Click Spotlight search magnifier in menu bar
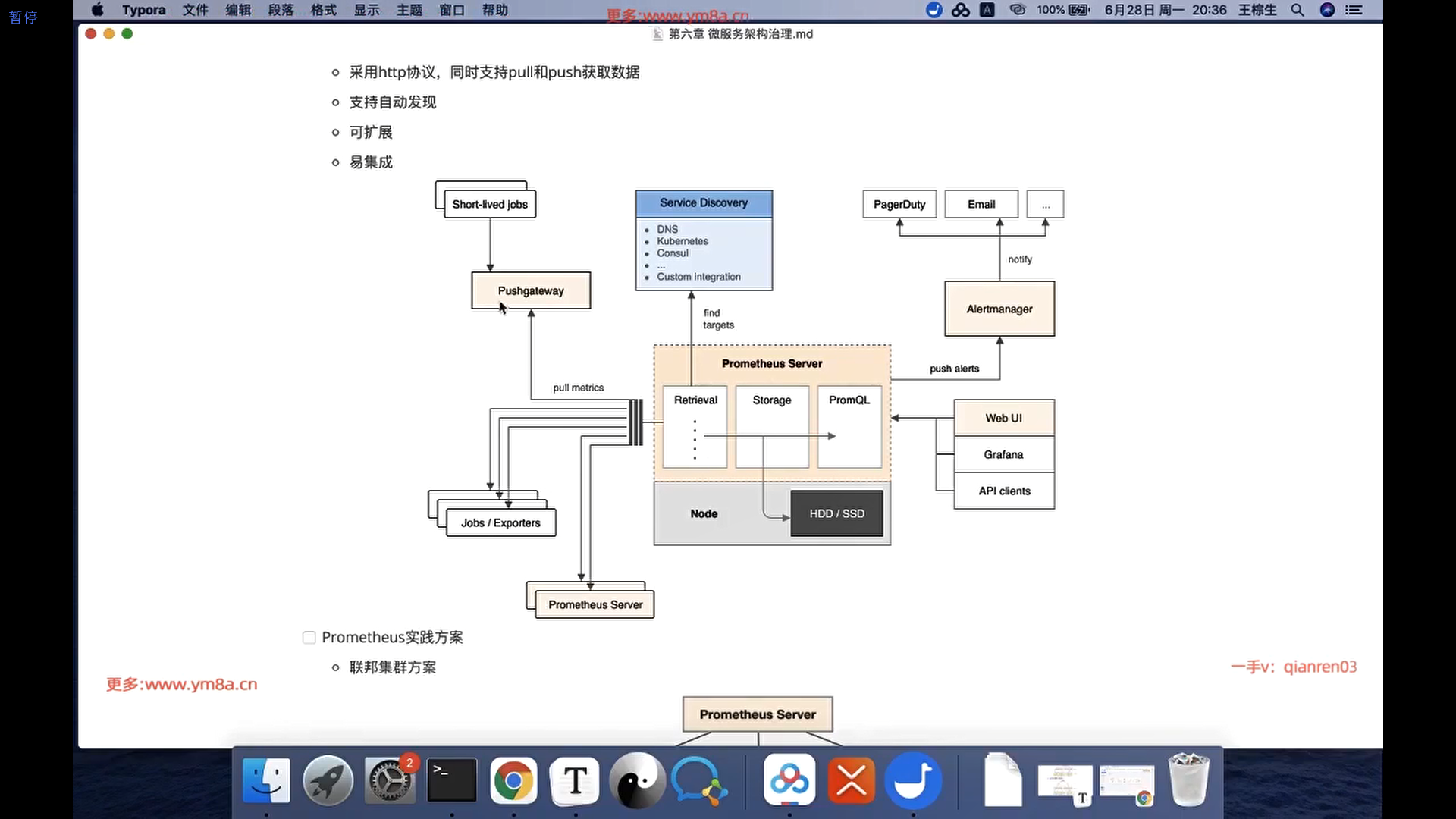 click(1298, 10)
